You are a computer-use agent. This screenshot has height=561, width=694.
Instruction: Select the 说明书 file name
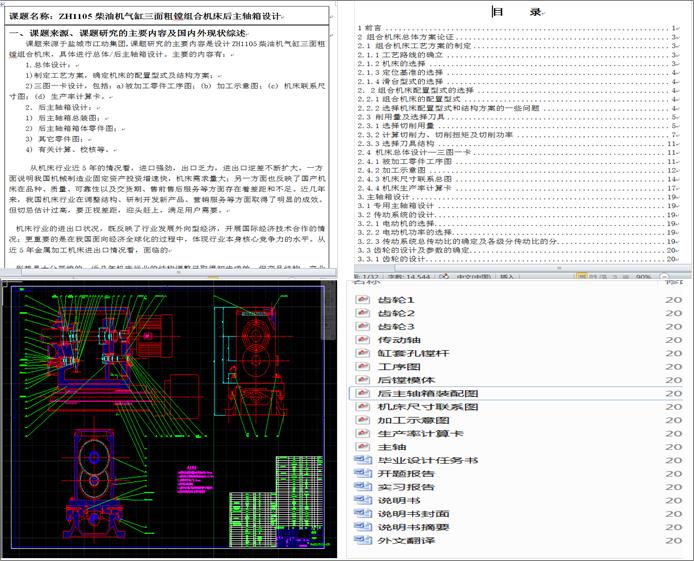tap(399, 500)
